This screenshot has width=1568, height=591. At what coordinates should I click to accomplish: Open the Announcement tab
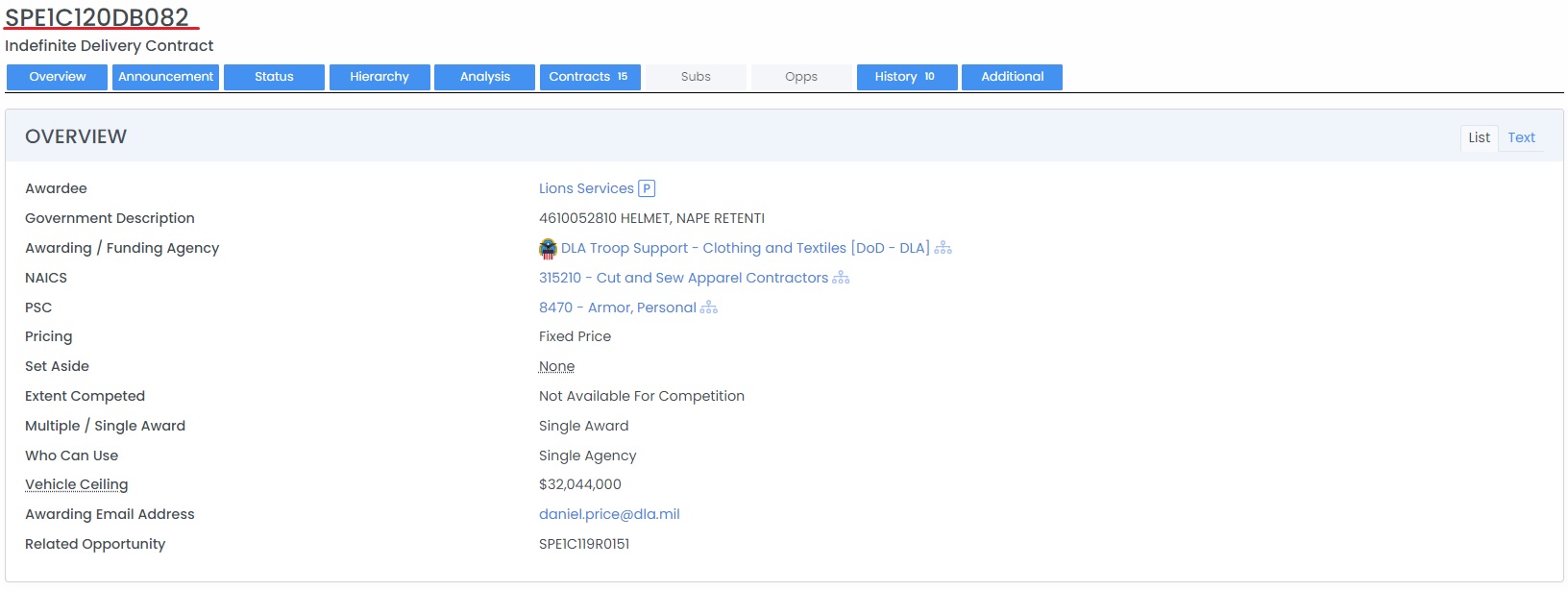pos(165,77)
